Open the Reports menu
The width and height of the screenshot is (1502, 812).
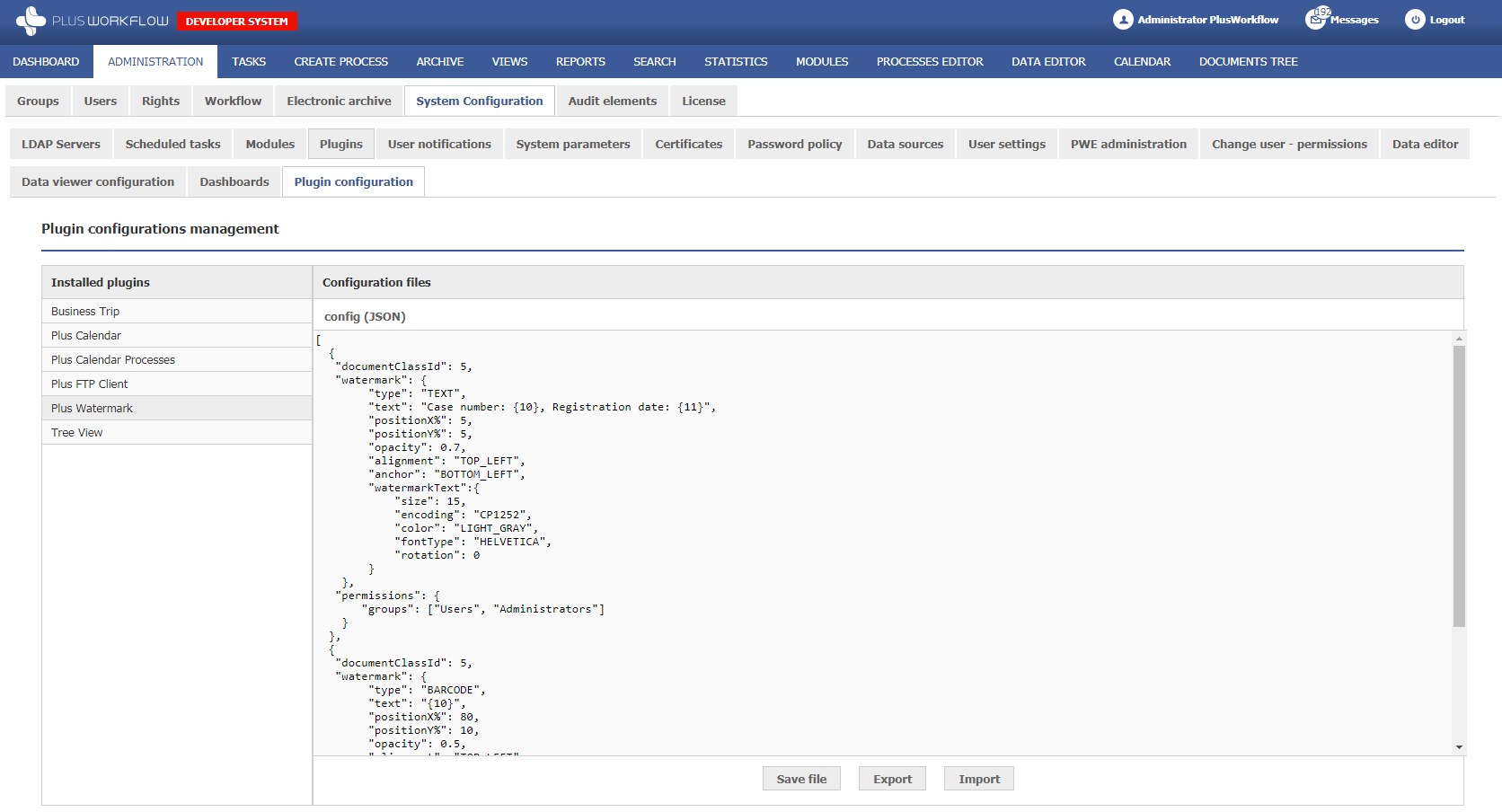(x=580, y=62)
